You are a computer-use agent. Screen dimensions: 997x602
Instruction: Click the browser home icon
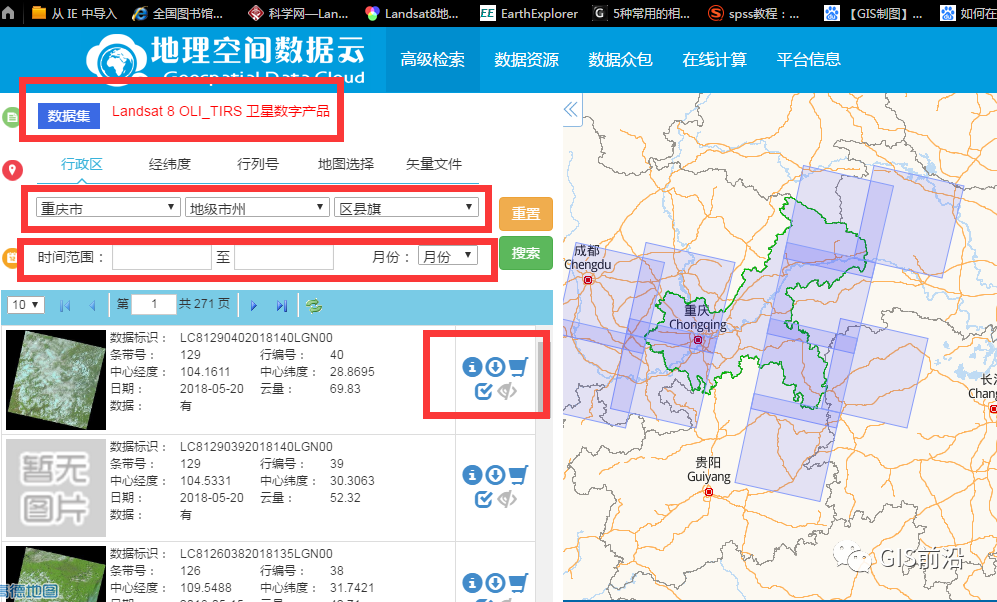pyautogui.click(x=8, y=13)
